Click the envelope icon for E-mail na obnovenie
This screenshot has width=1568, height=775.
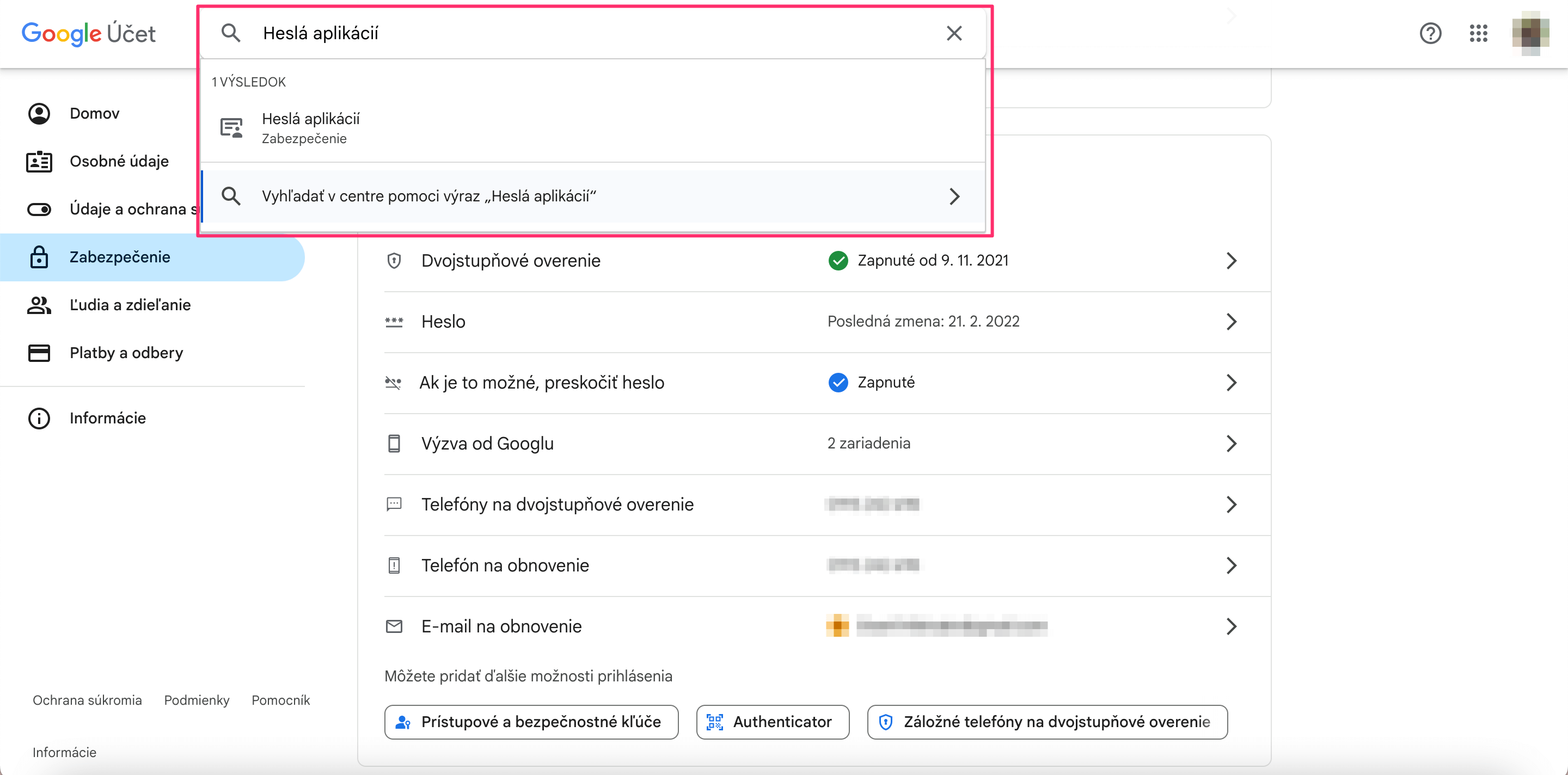pos(394,626)
